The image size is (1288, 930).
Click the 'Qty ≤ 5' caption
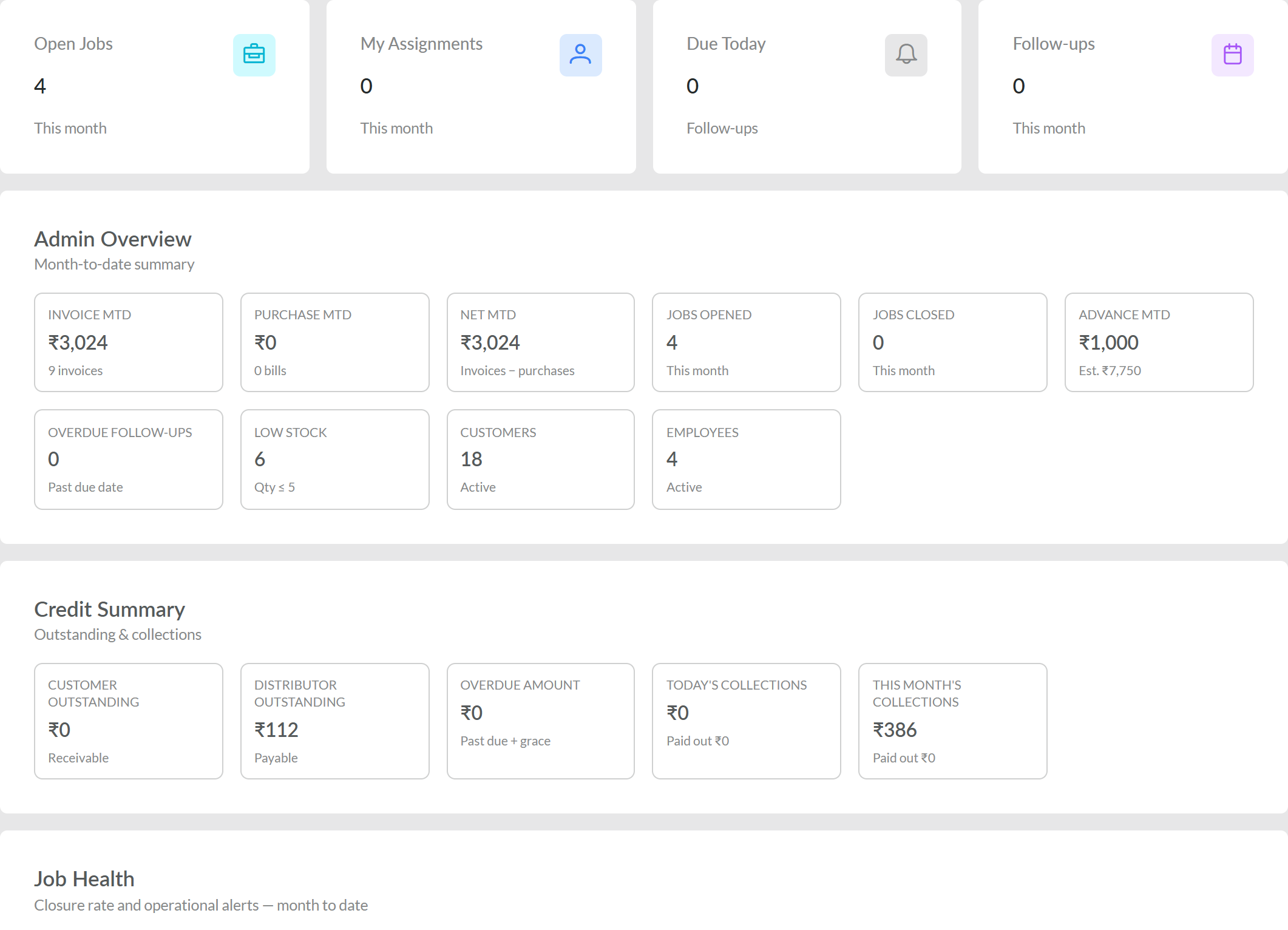pos(274,487)
